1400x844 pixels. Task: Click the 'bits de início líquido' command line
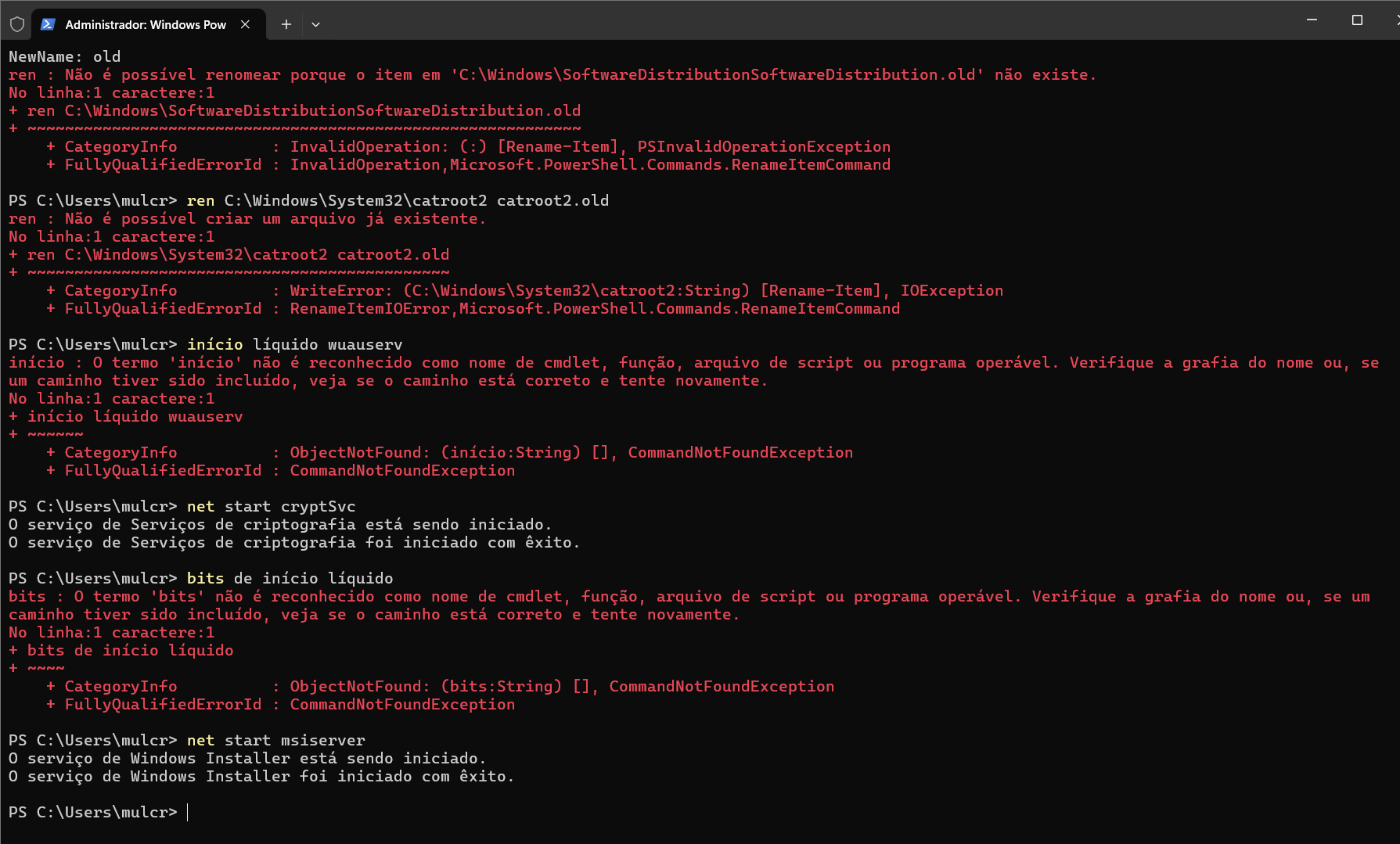(290, 578)
